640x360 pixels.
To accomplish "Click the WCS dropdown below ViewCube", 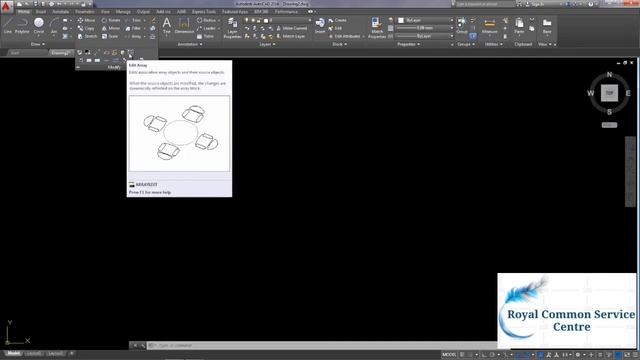I will (x=609, y=125).
